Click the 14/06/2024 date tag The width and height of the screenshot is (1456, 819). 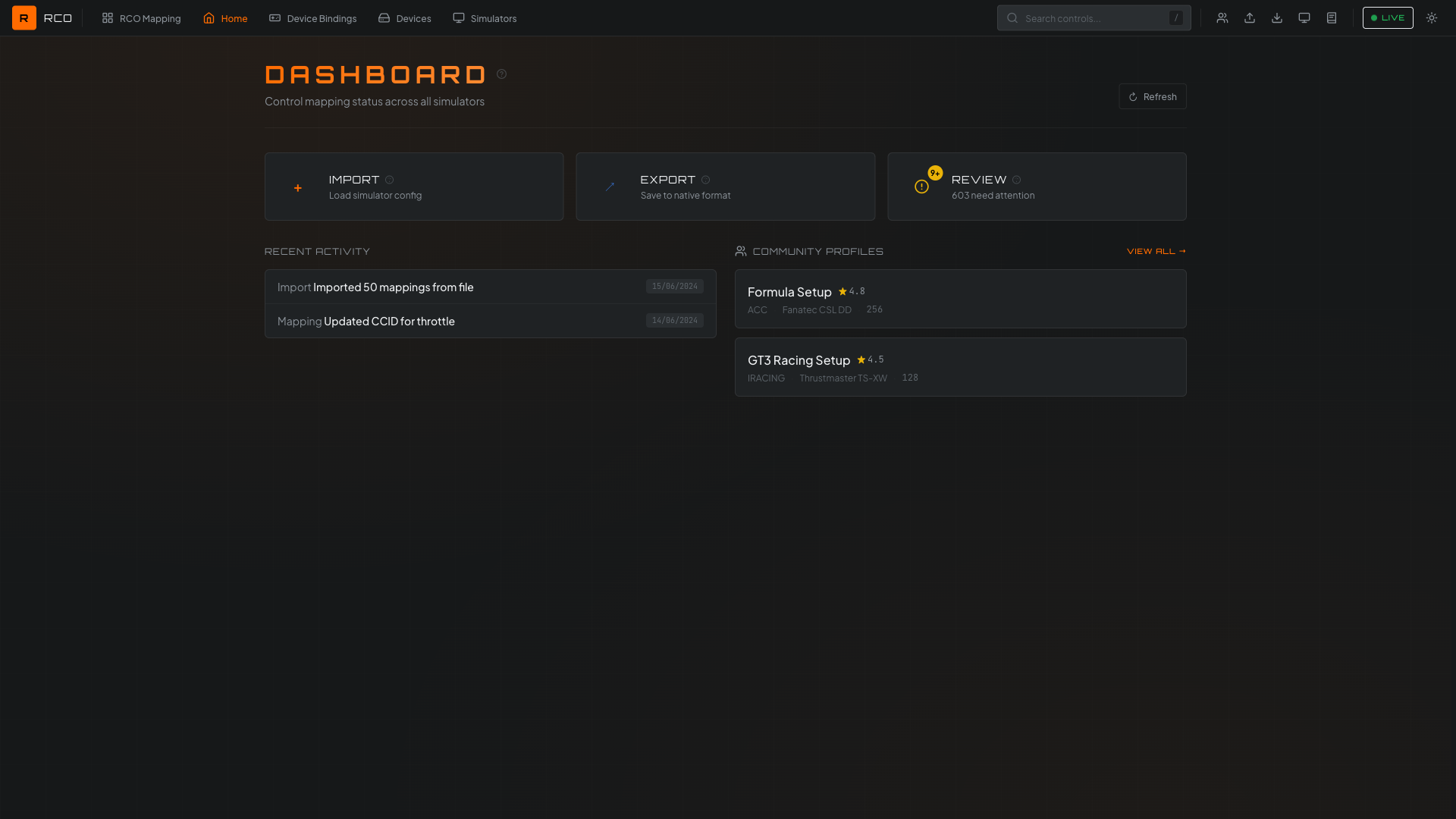(675, 321)
